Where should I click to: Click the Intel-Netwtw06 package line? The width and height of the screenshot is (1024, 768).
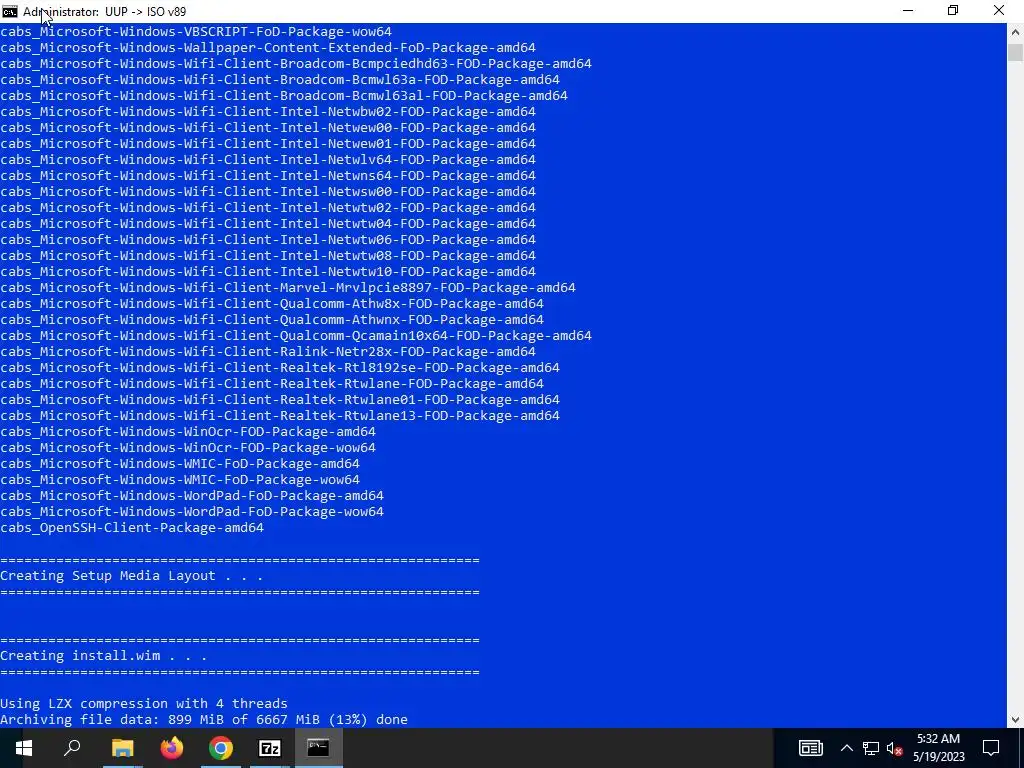pyautogui.click(x=268, y=240)
